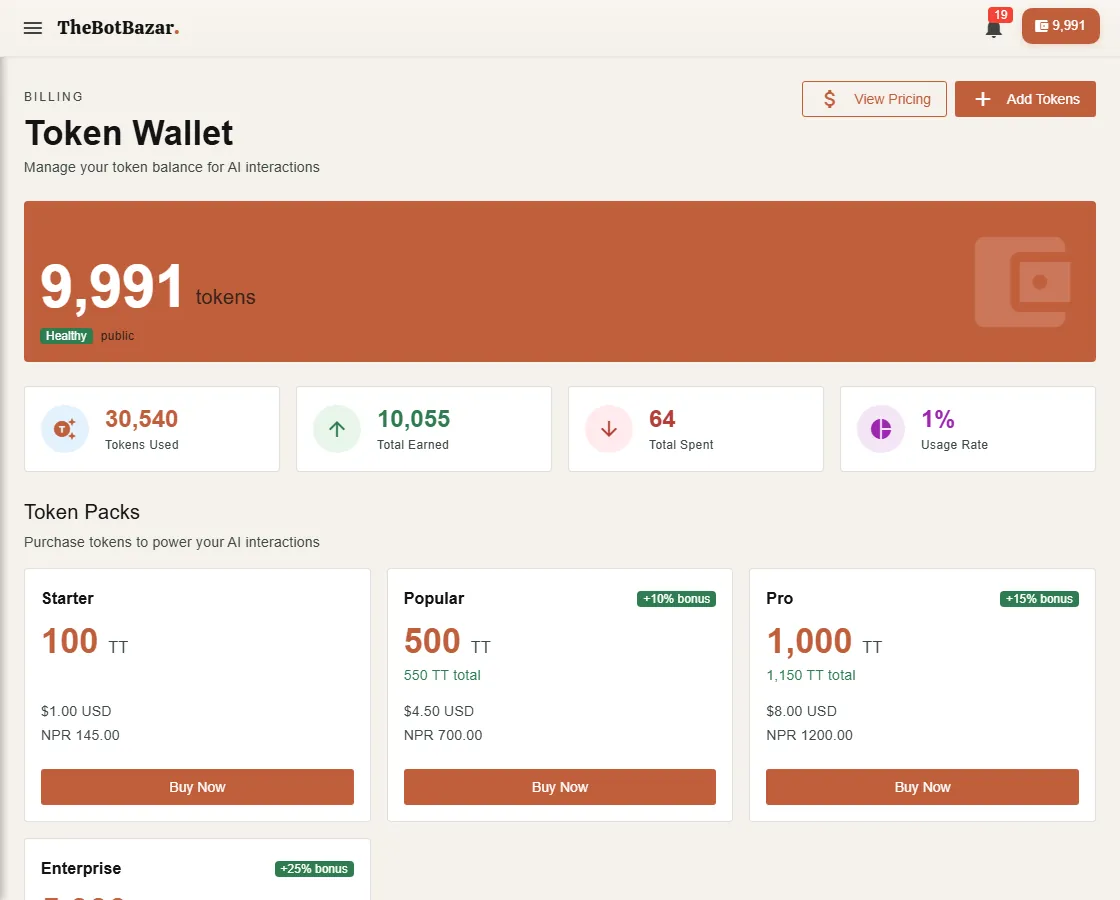Click the '$4.50 USD' price
This screenshot has width=1120, height=900.
439,711
